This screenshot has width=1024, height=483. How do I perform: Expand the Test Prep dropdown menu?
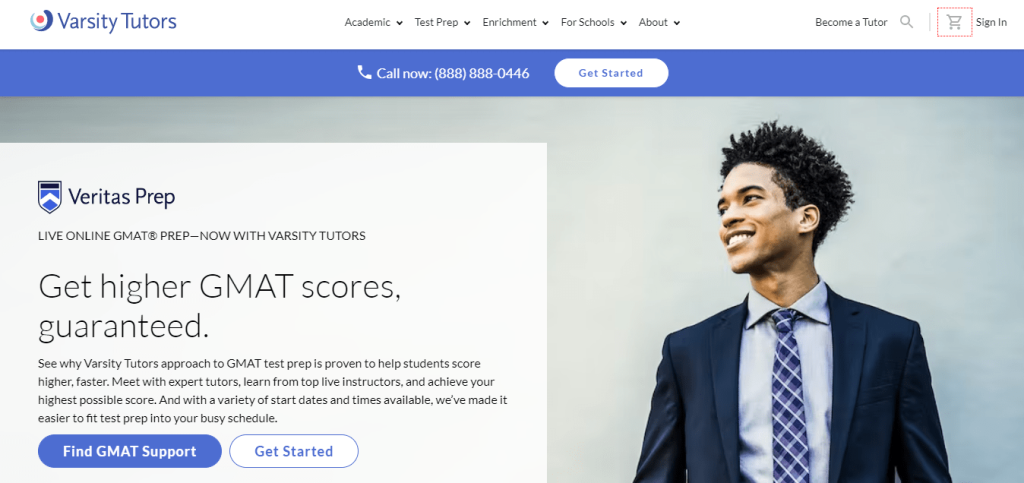coord(442,22)
